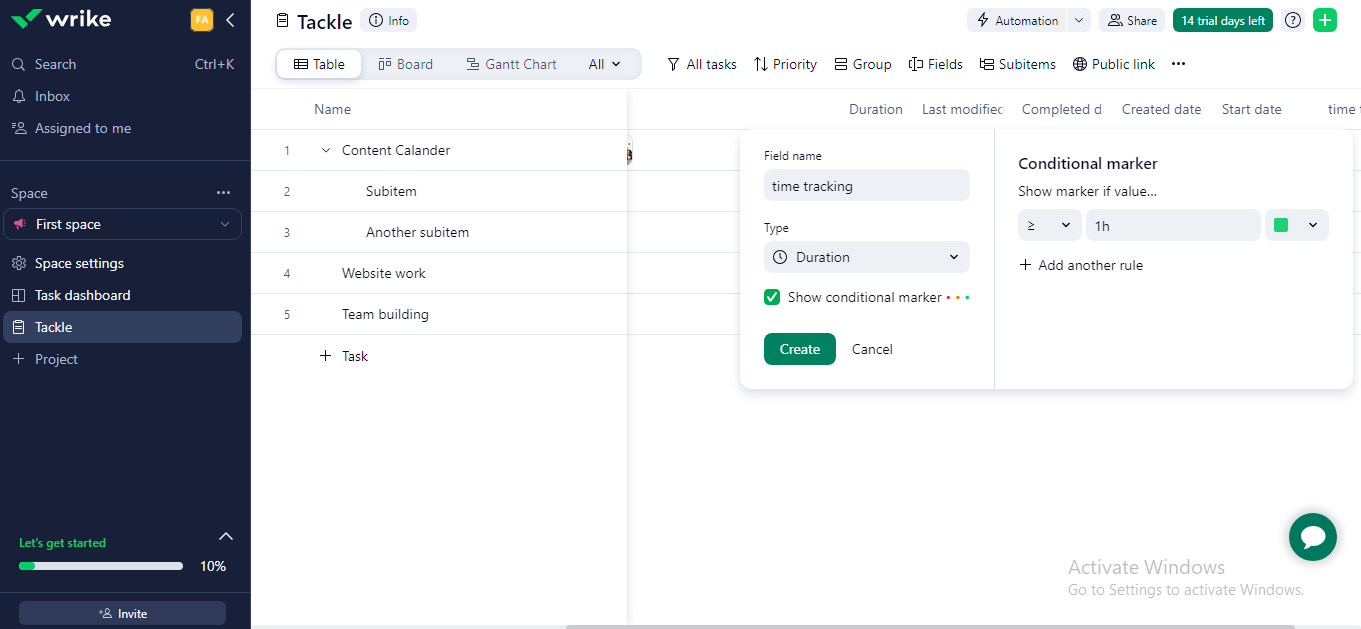The height and width of the screenshot is (629, 1361).
Task: Open the Fields settings
Action: (935, 64)
